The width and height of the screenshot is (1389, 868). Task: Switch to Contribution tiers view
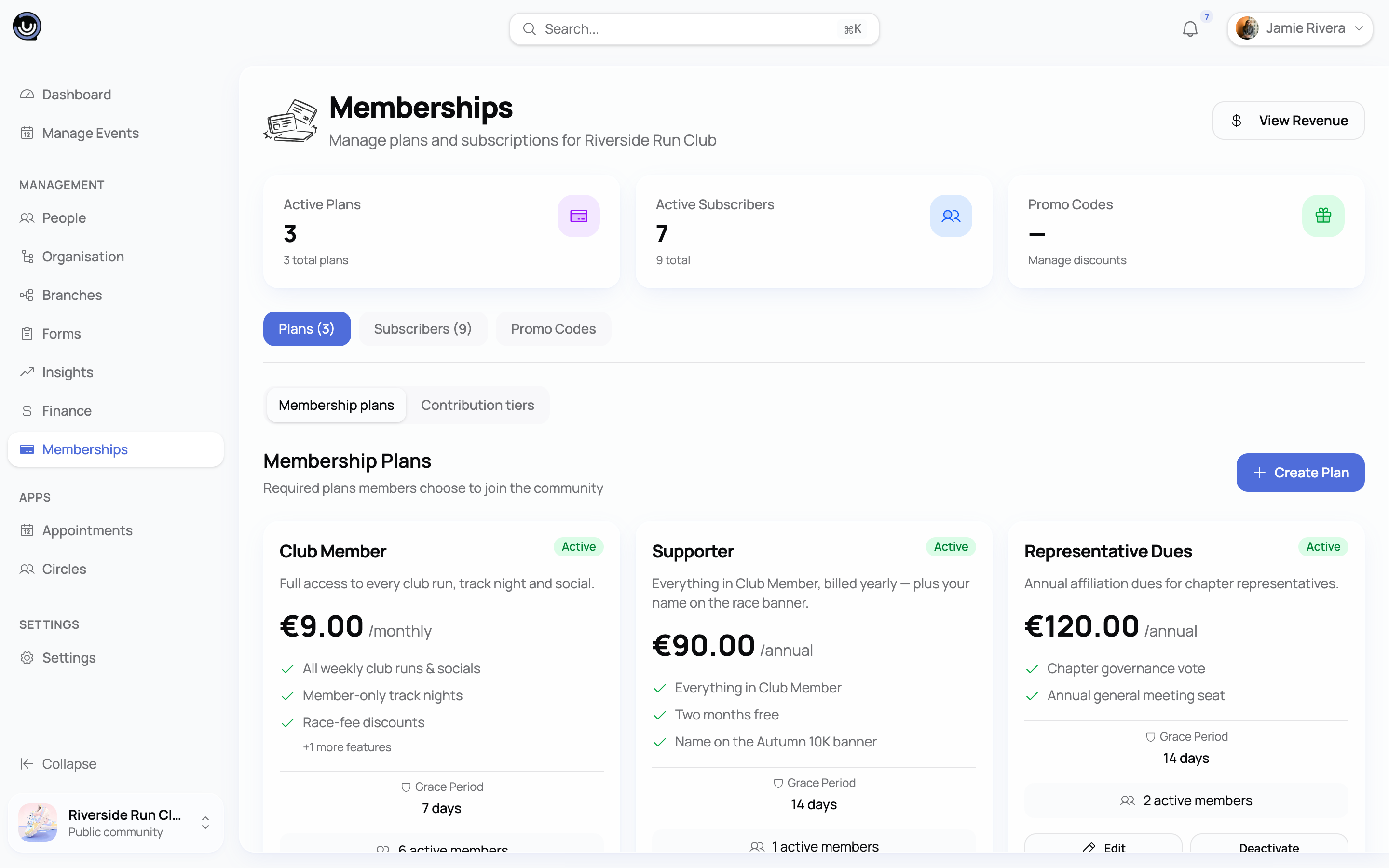[477, 405]
